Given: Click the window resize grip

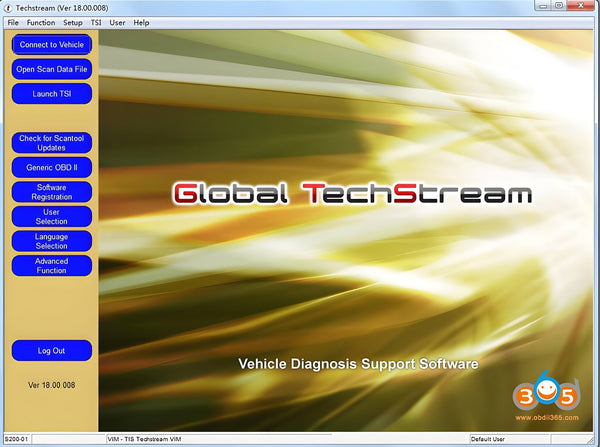Looking at the screenshot, I should [590, 440].
